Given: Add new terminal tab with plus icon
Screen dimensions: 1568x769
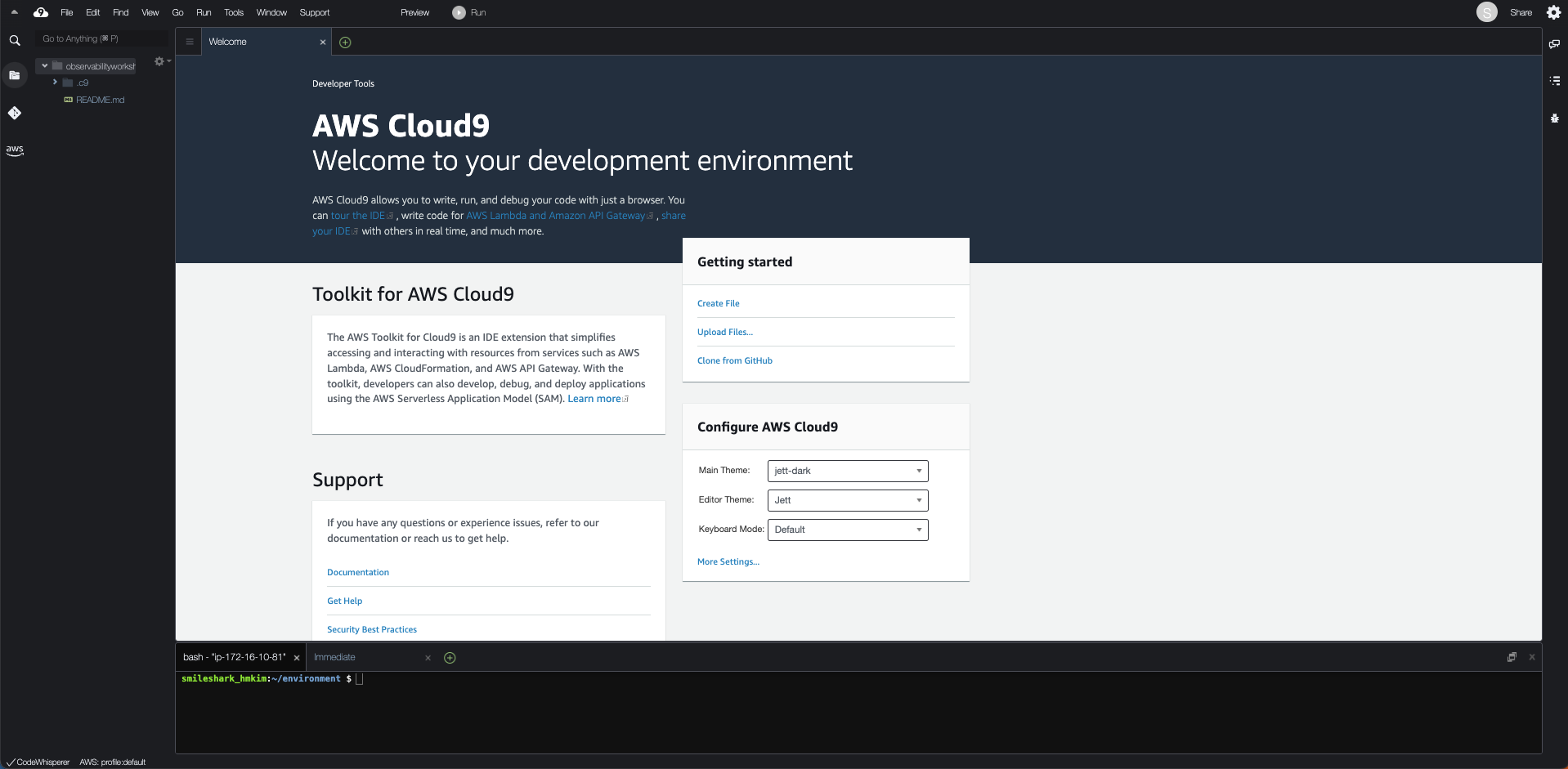Looking at the screenshot, I should click(x=450, y=658).
